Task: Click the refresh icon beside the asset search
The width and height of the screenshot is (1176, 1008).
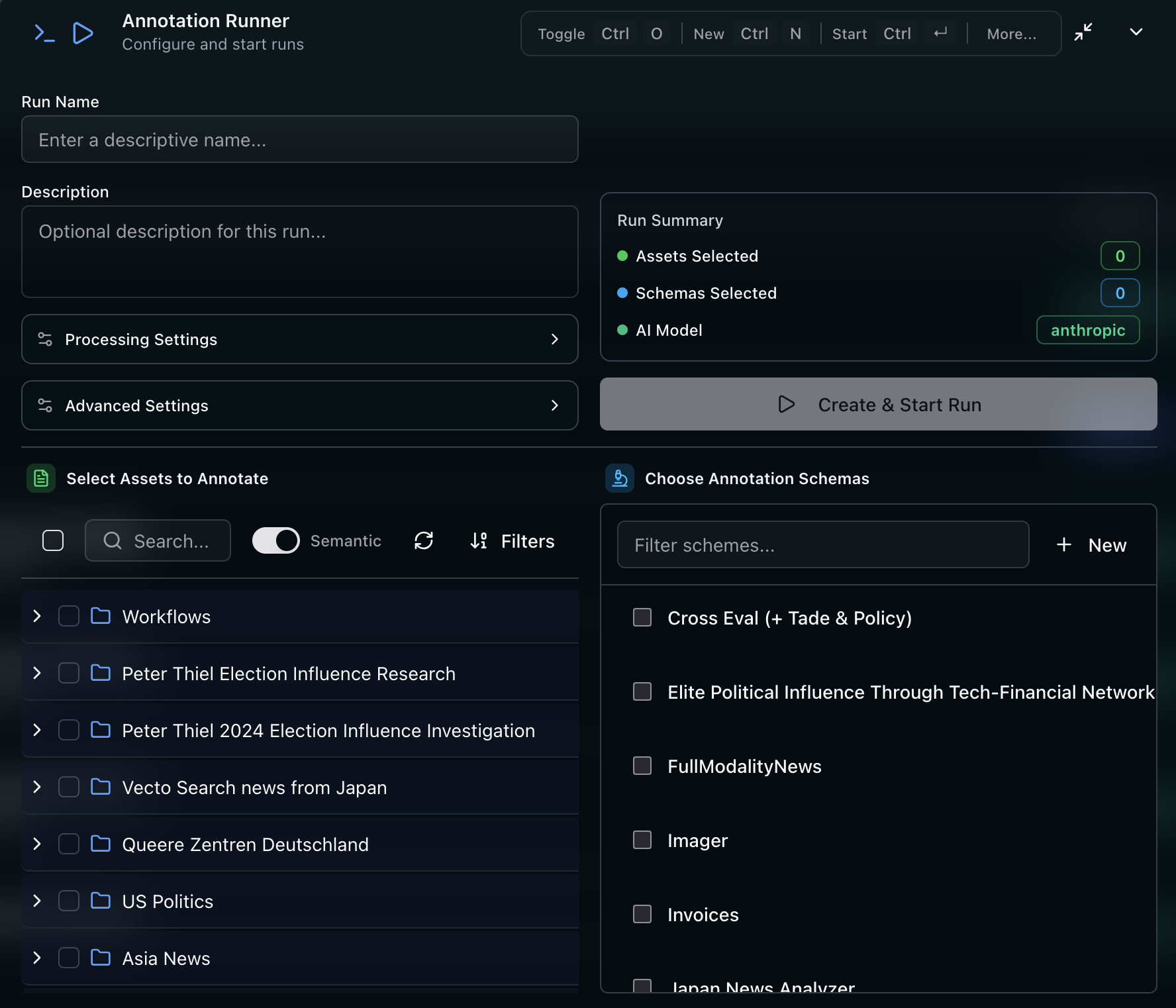Action: coord(424,540)
